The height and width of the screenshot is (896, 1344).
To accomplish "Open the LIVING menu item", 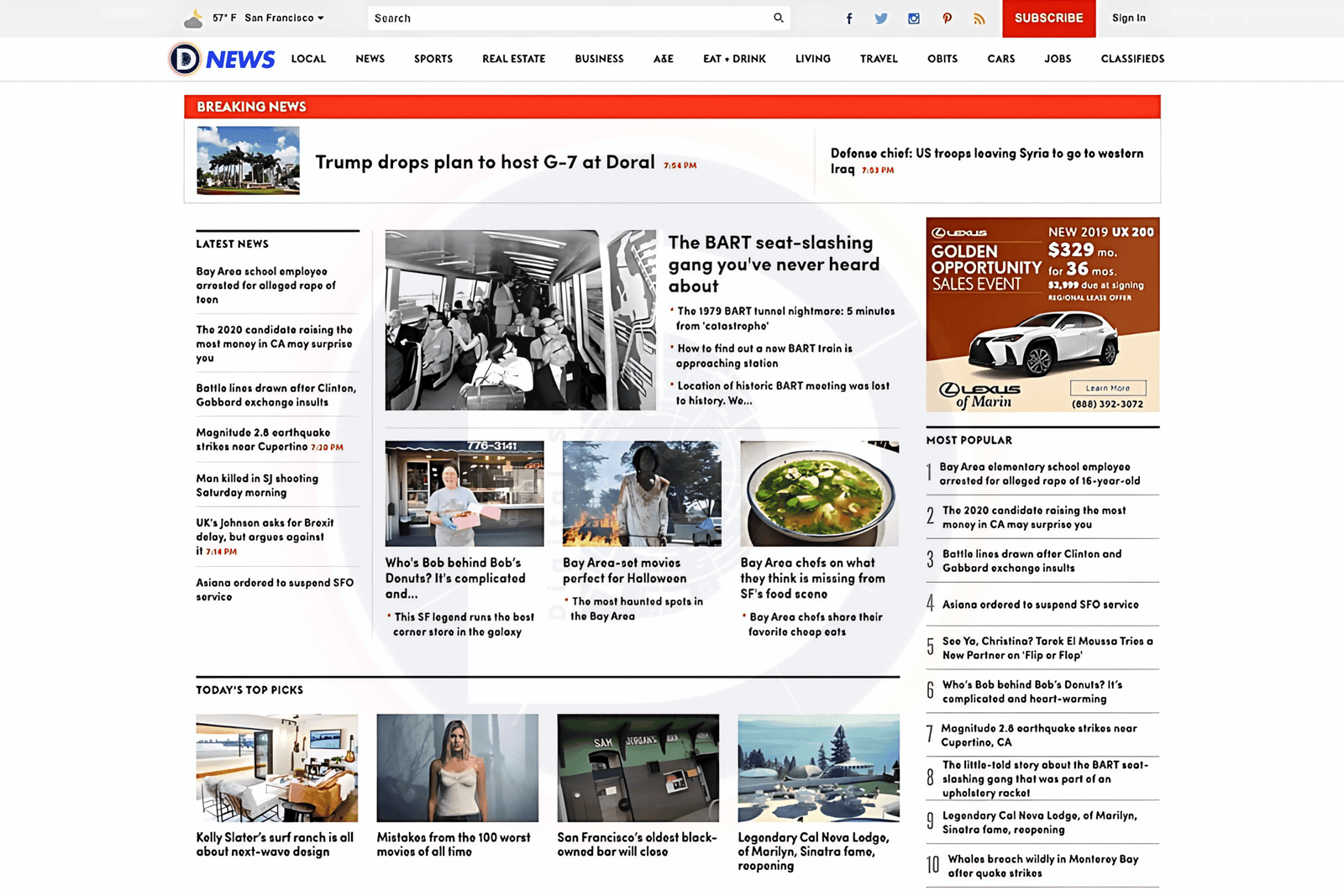I will point(812,59).
